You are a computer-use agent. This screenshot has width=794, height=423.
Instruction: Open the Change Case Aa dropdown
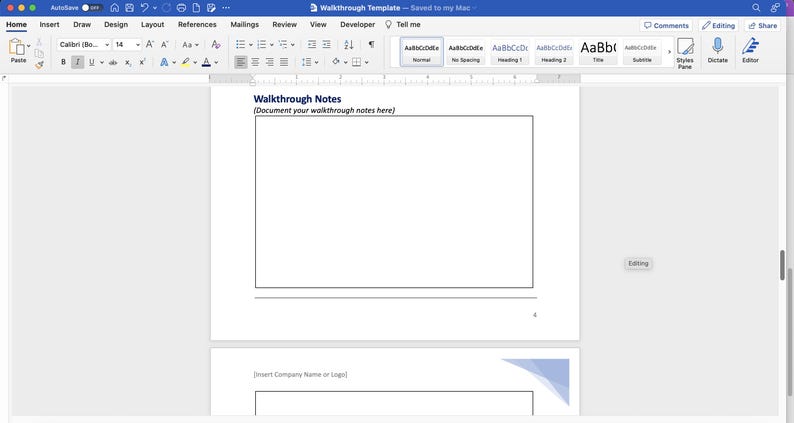click(x=190, y=45)
